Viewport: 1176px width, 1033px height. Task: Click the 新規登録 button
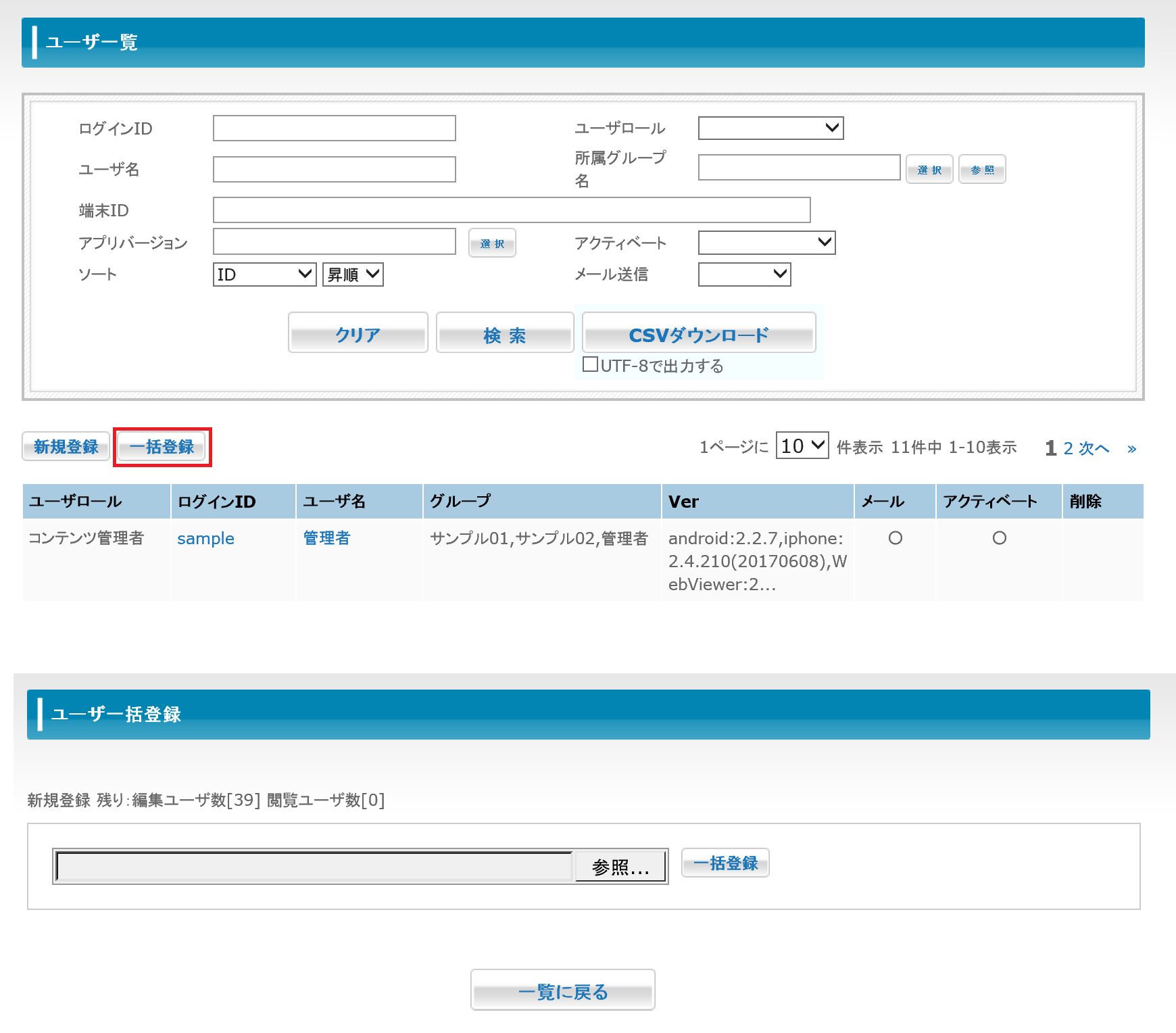coord(66,447)
